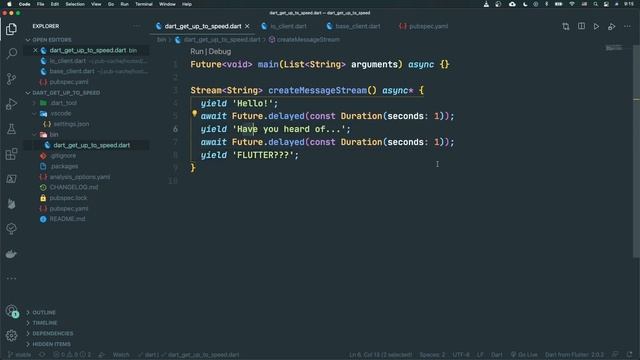
Task: Click the Watch item in status bar
Action: pyautogui.click(x=121, y=355)
